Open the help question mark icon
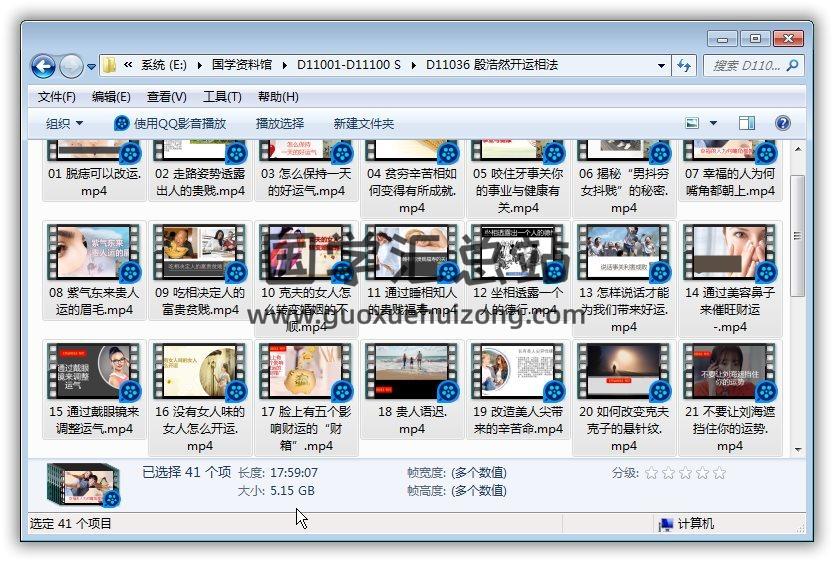 coord(783,123)
